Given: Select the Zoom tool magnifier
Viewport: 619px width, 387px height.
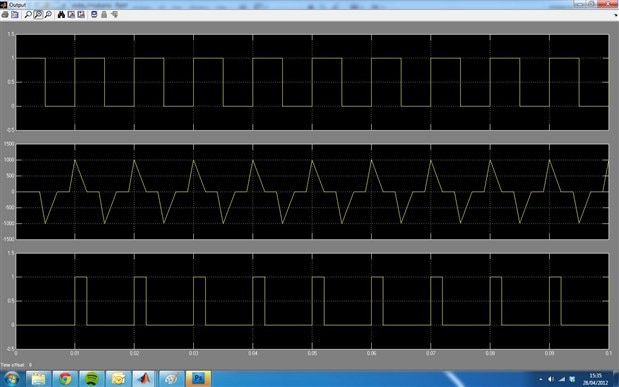Looking at the screenshot, I should click(28, 15).
